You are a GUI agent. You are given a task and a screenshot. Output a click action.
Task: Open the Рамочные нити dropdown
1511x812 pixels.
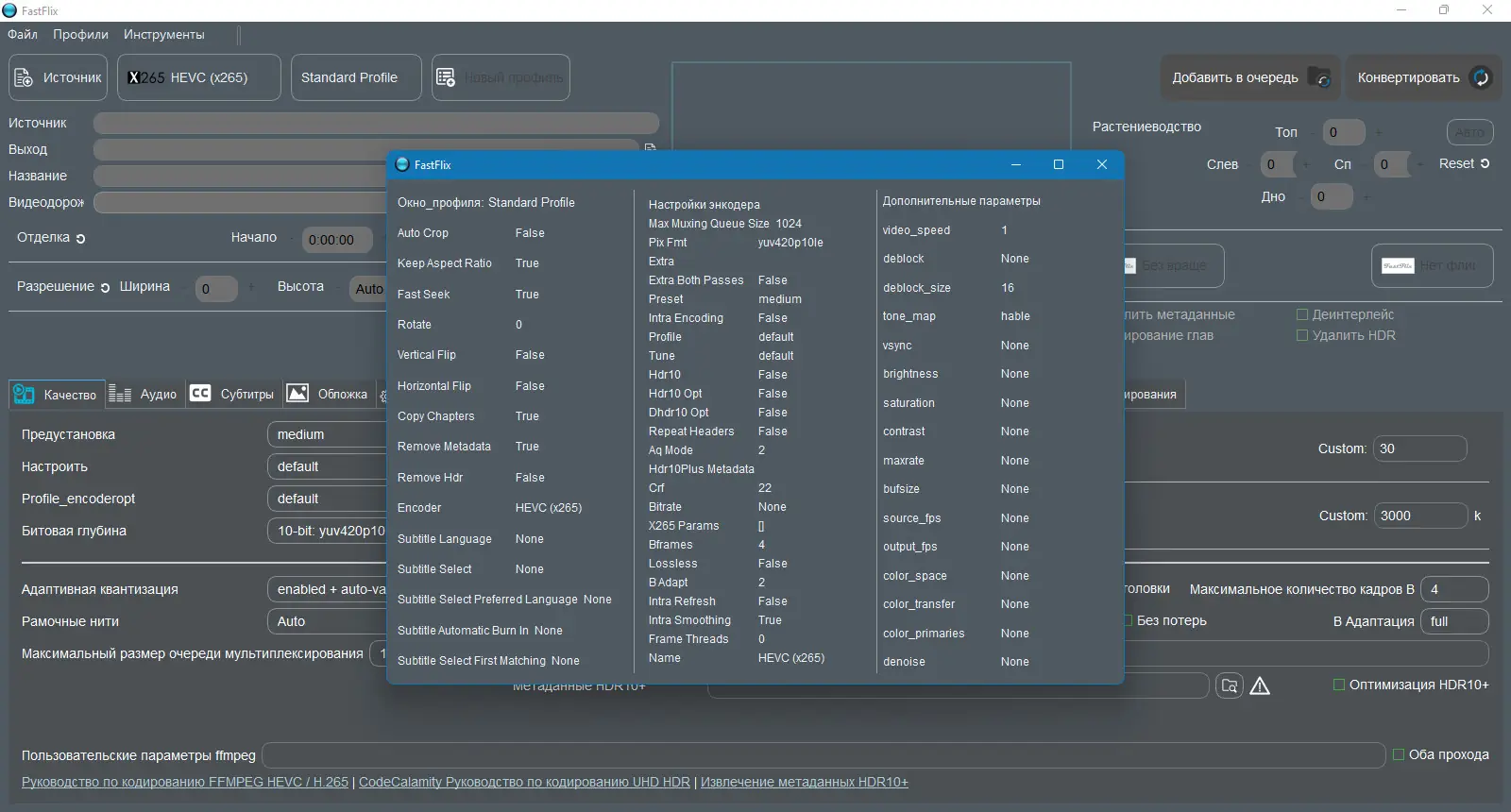[327, 621]
